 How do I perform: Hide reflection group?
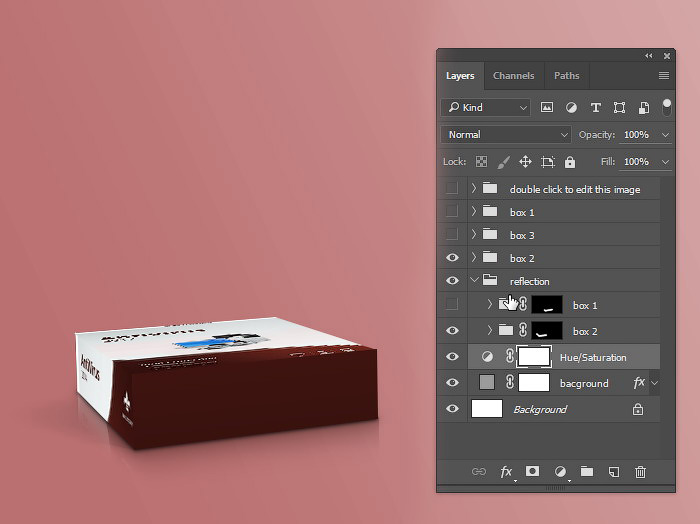(452, 280)
